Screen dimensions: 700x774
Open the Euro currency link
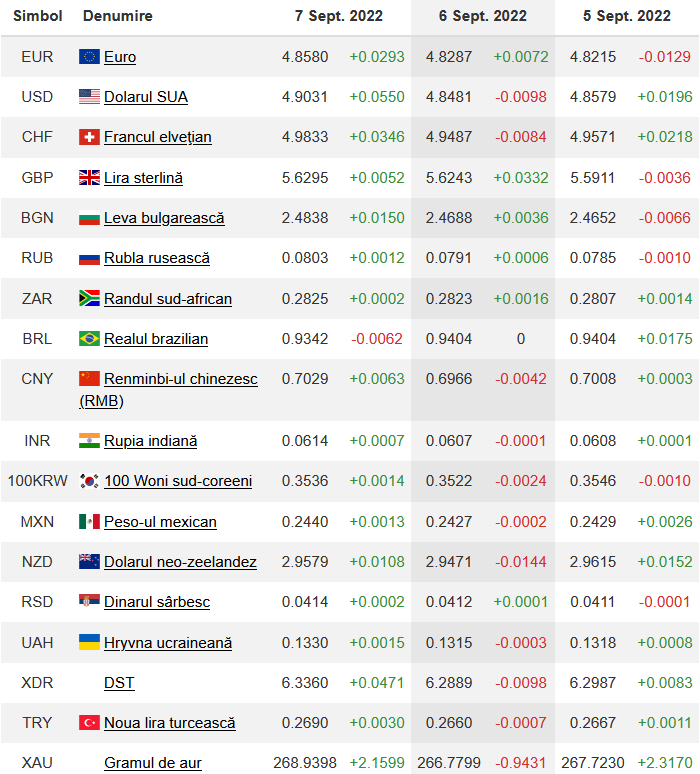pyautogui.click(x=120, y=57)
